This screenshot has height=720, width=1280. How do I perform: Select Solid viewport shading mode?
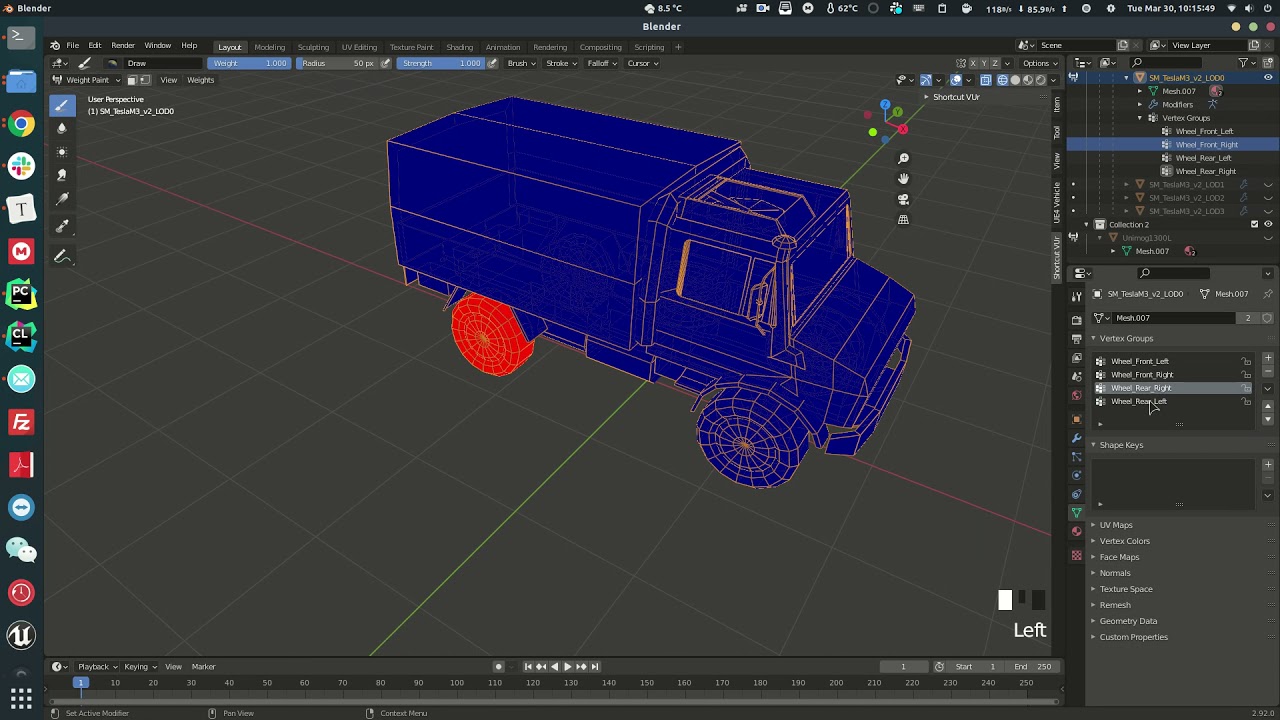[1015, 80]
